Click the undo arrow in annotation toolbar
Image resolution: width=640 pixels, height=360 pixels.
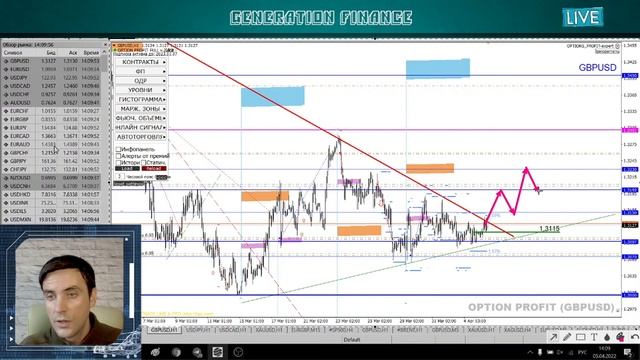(x=634, y=337)
